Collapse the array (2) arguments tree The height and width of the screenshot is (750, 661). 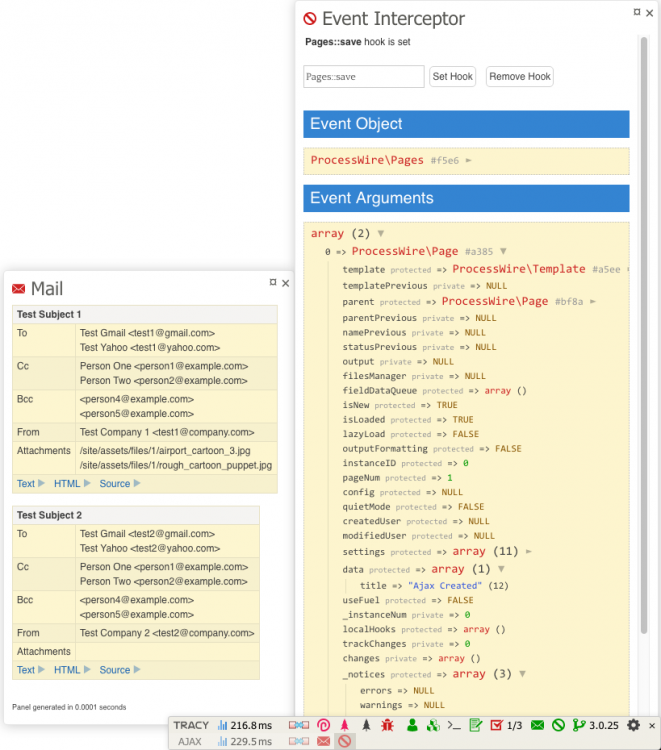(381, 233)
